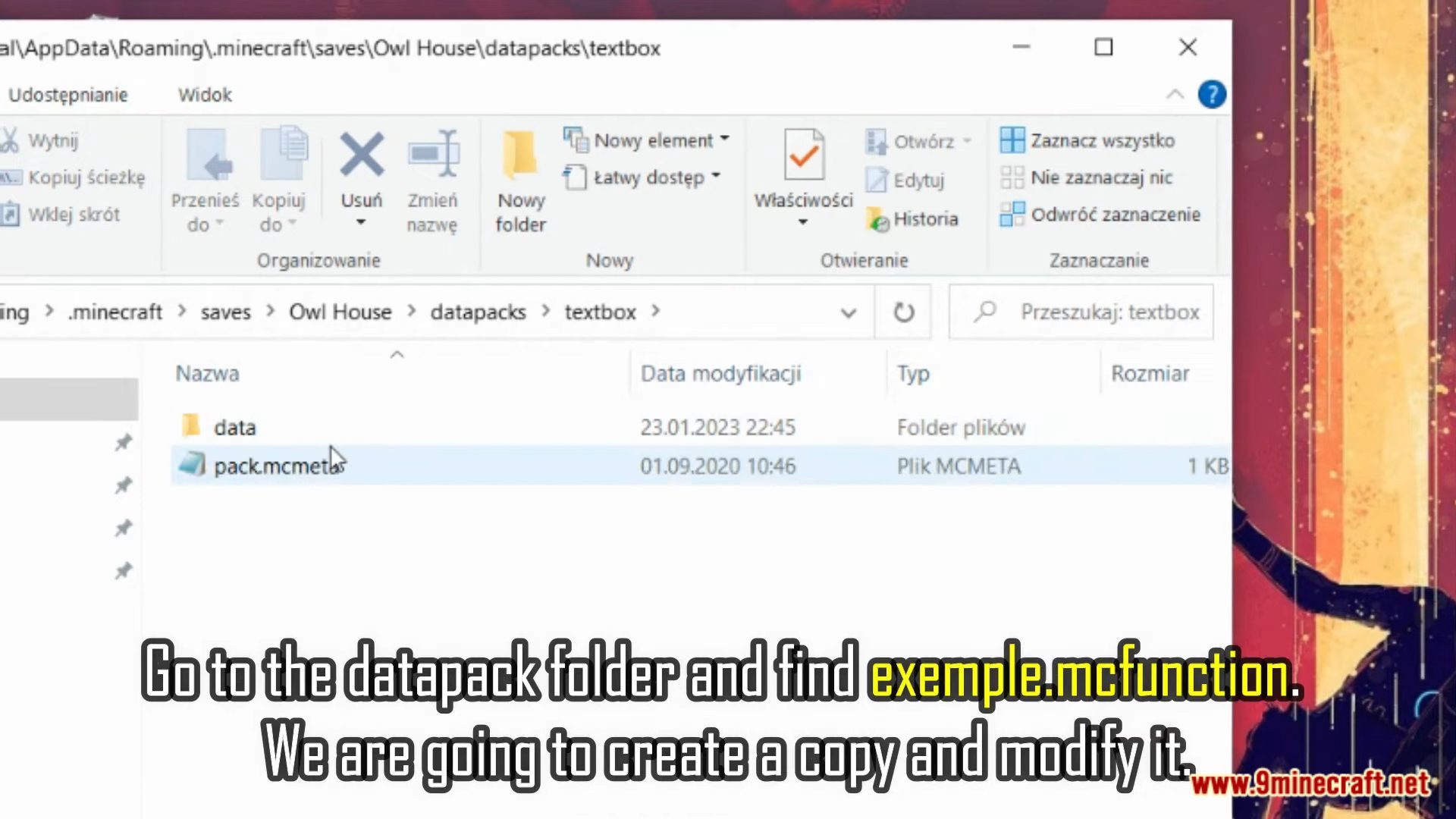
Task: Click the Wytnij (cut) scissors icon
Action: click(9, 140)
